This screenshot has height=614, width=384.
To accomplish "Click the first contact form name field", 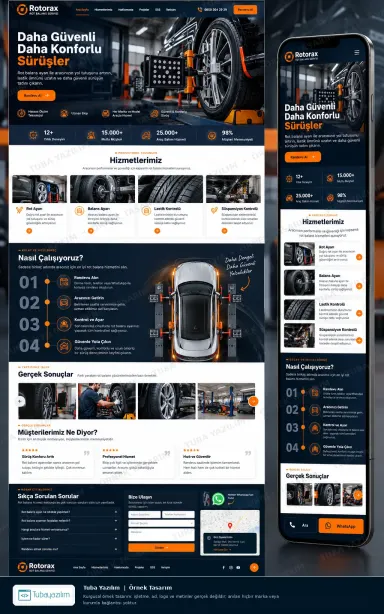I will coord(144,515).
